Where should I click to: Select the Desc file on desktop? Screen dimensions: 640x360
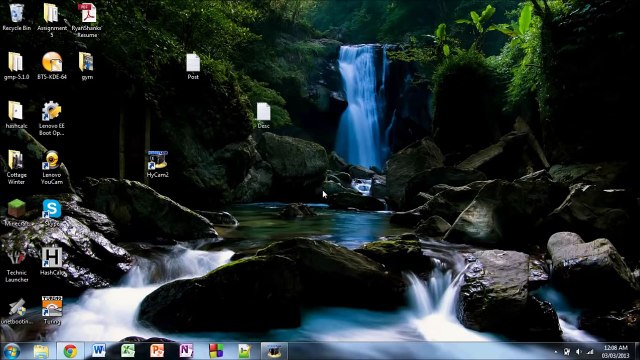[x=263, y=116]
